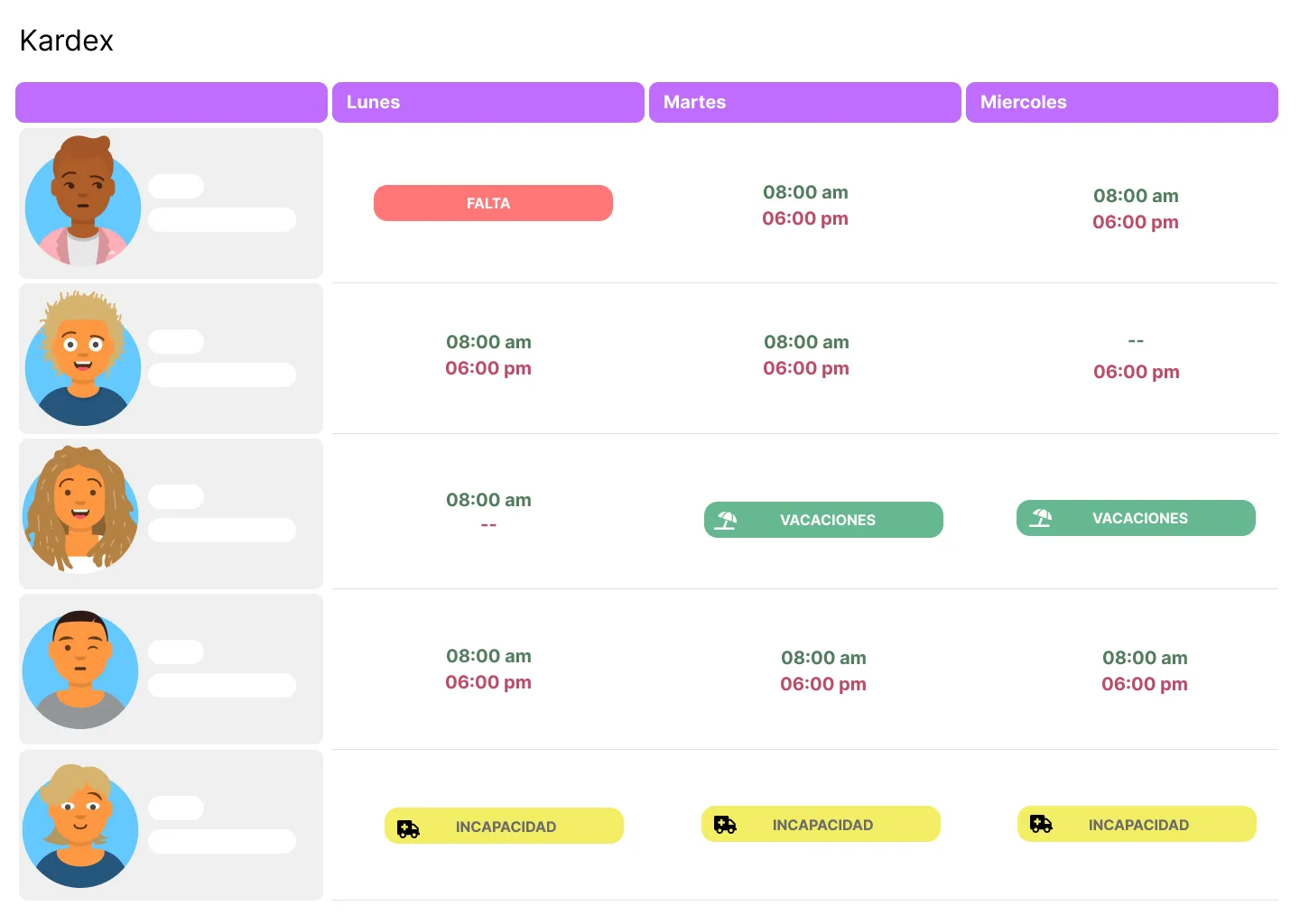This screenshot has width=1300, height=924.
Task: Click the red FALTA badge on Lunes
Action: (x=493, y=203)
